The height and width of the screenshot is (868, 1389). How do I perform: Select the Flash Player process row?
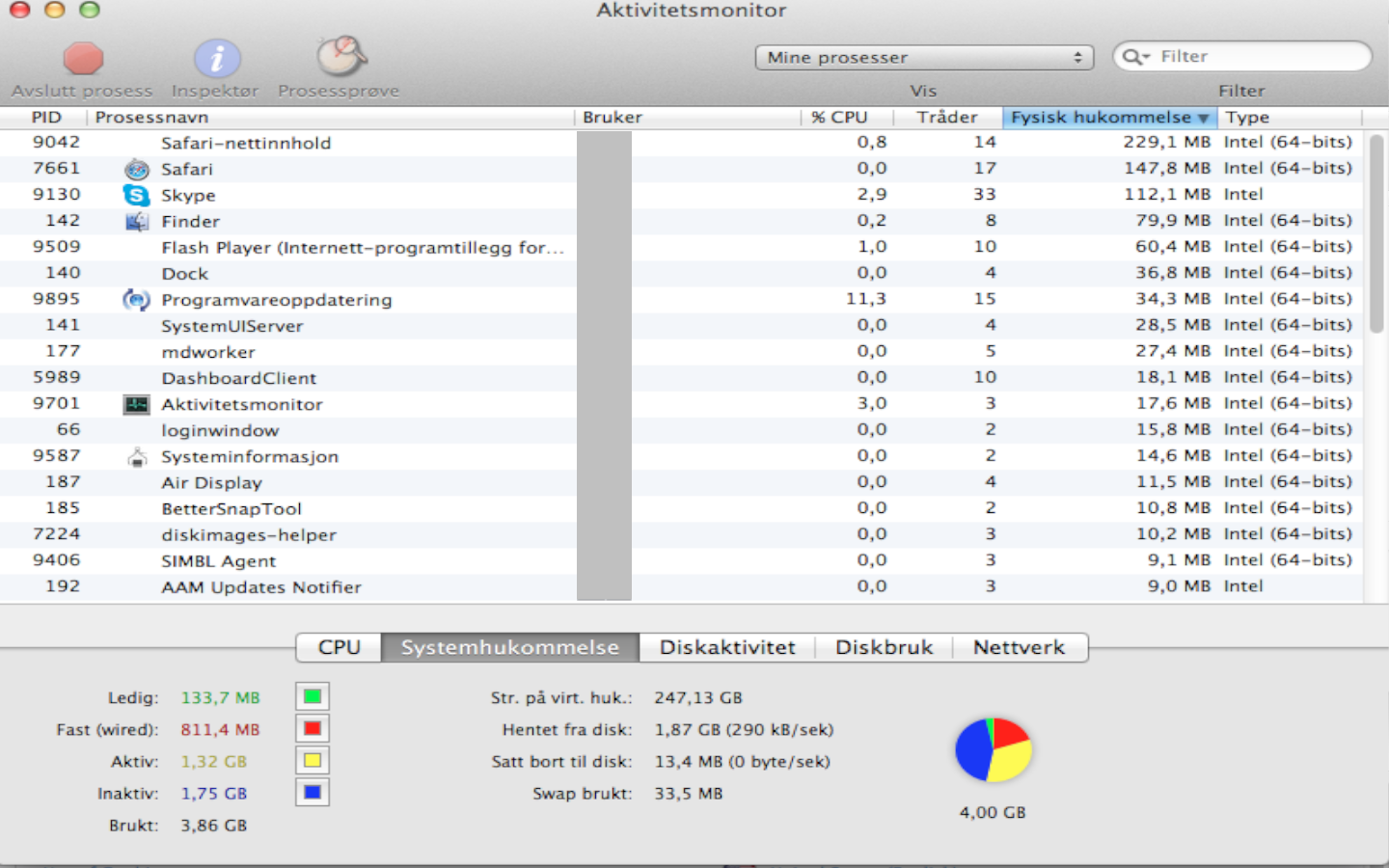pos(681,247)
